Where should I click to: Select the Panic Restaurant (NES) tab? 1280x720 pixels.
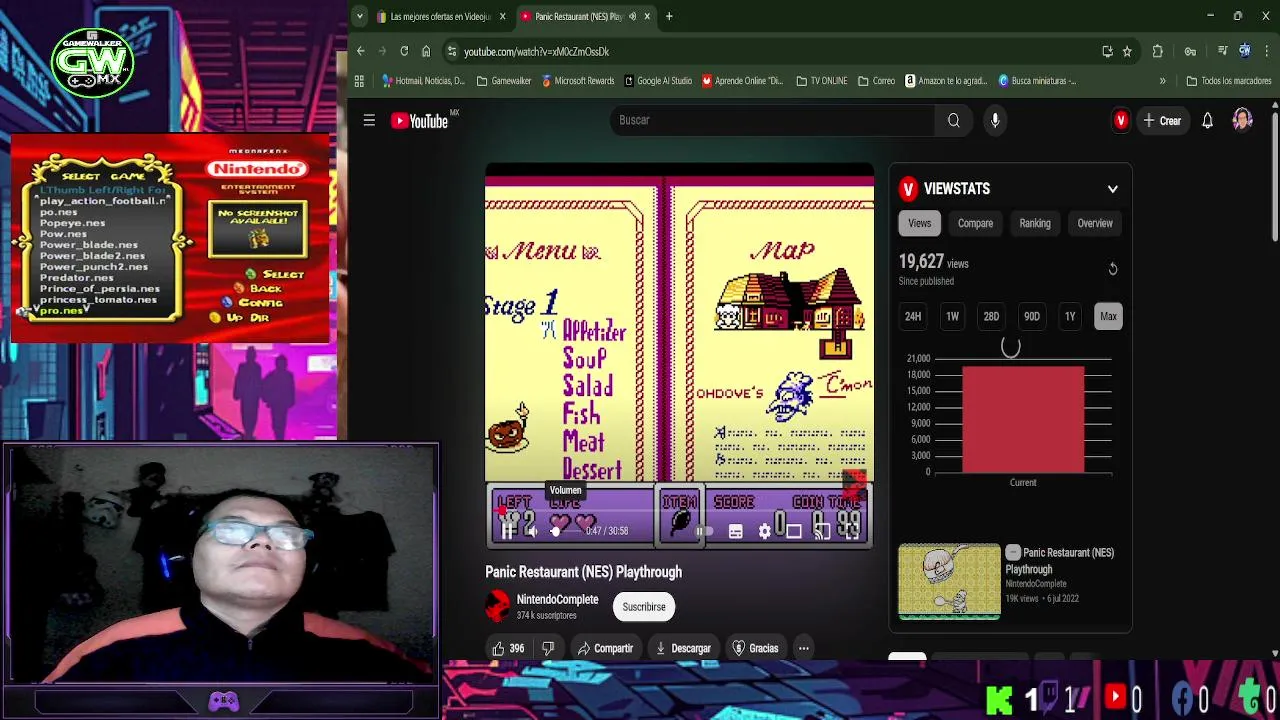(x=586, y=16)
